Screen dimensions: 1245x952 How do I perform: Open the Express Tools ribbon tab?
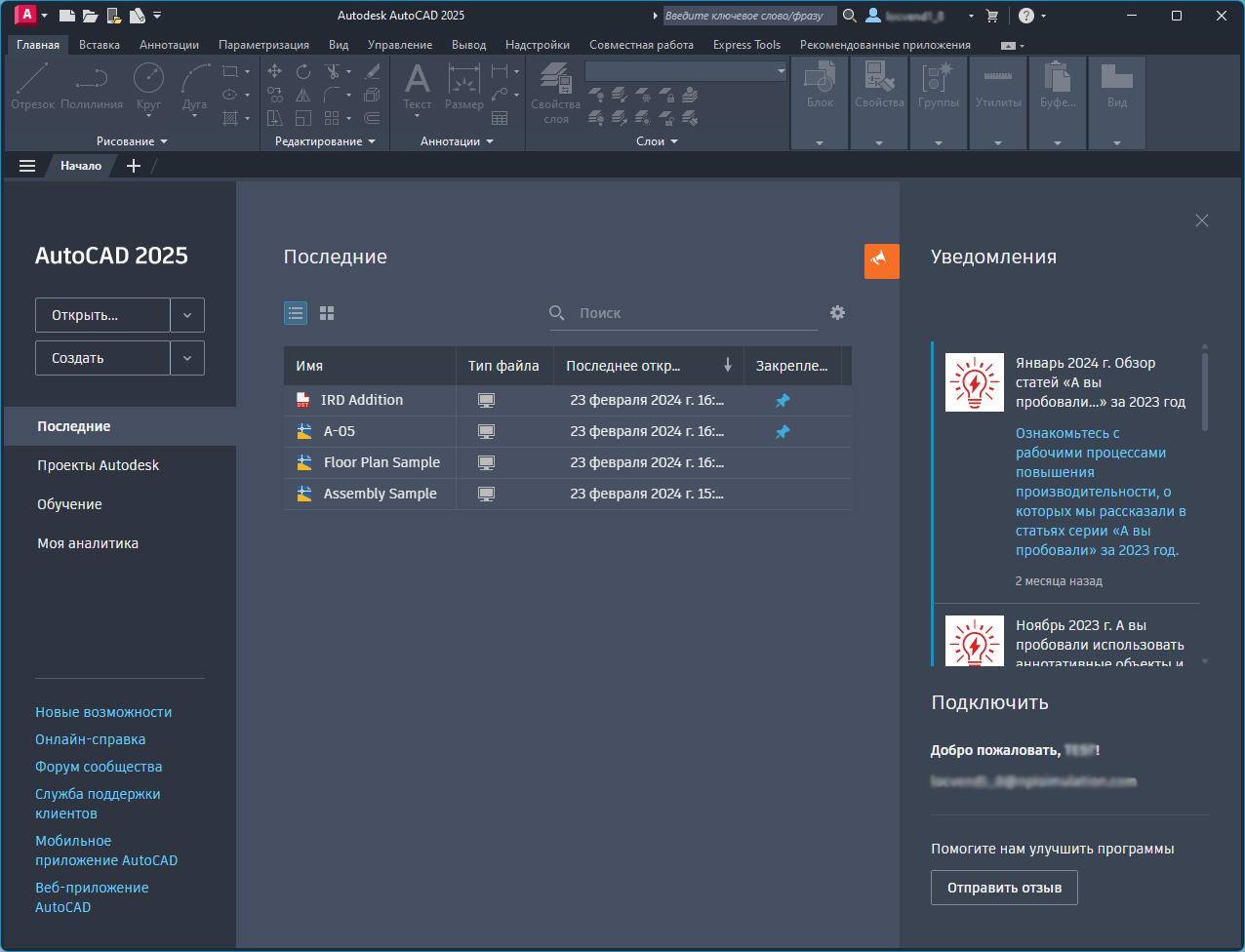click(746, 45)
